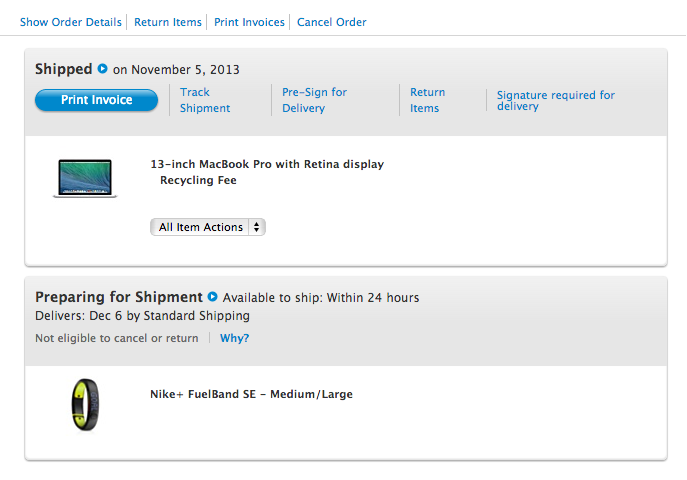Open the Track Shipment link
Screen dimensions: 687x480
[x=205, y=100]
